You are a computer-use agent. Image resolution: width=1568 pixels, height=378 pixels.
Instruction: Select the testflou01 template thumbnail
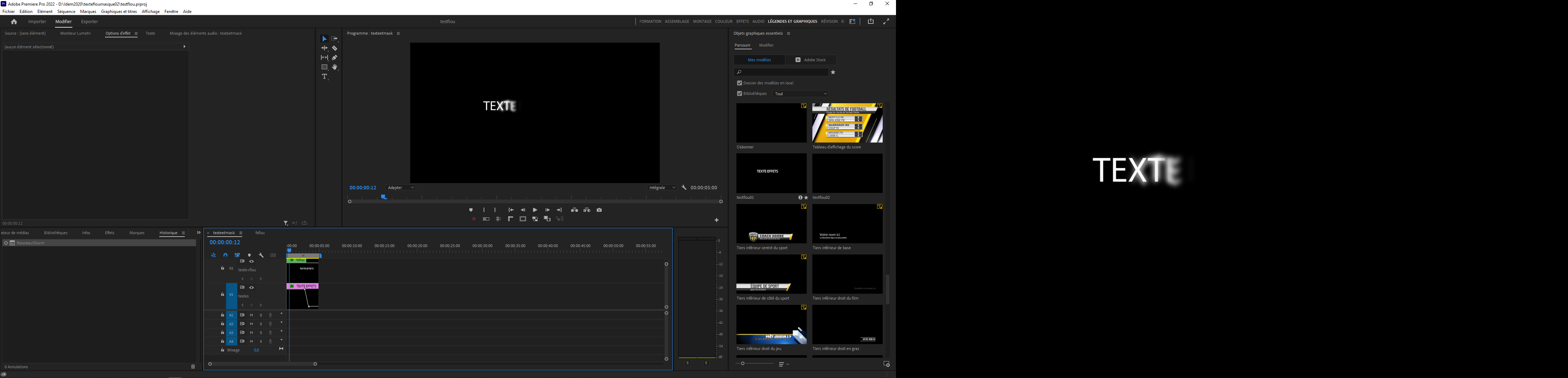tap(771, 174)
